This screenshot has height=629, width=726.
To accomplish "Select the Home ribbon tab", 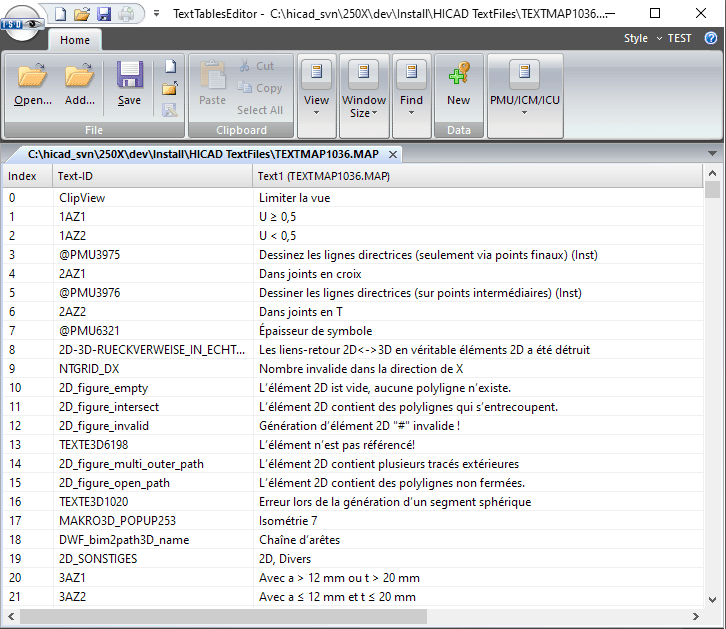I will (x=75, y=41).
